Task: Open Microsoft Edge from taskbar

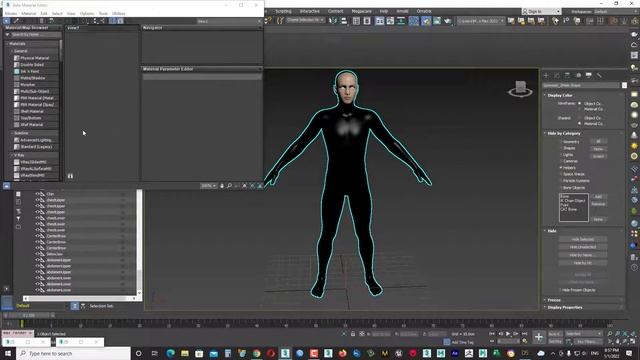Action: 171,353
